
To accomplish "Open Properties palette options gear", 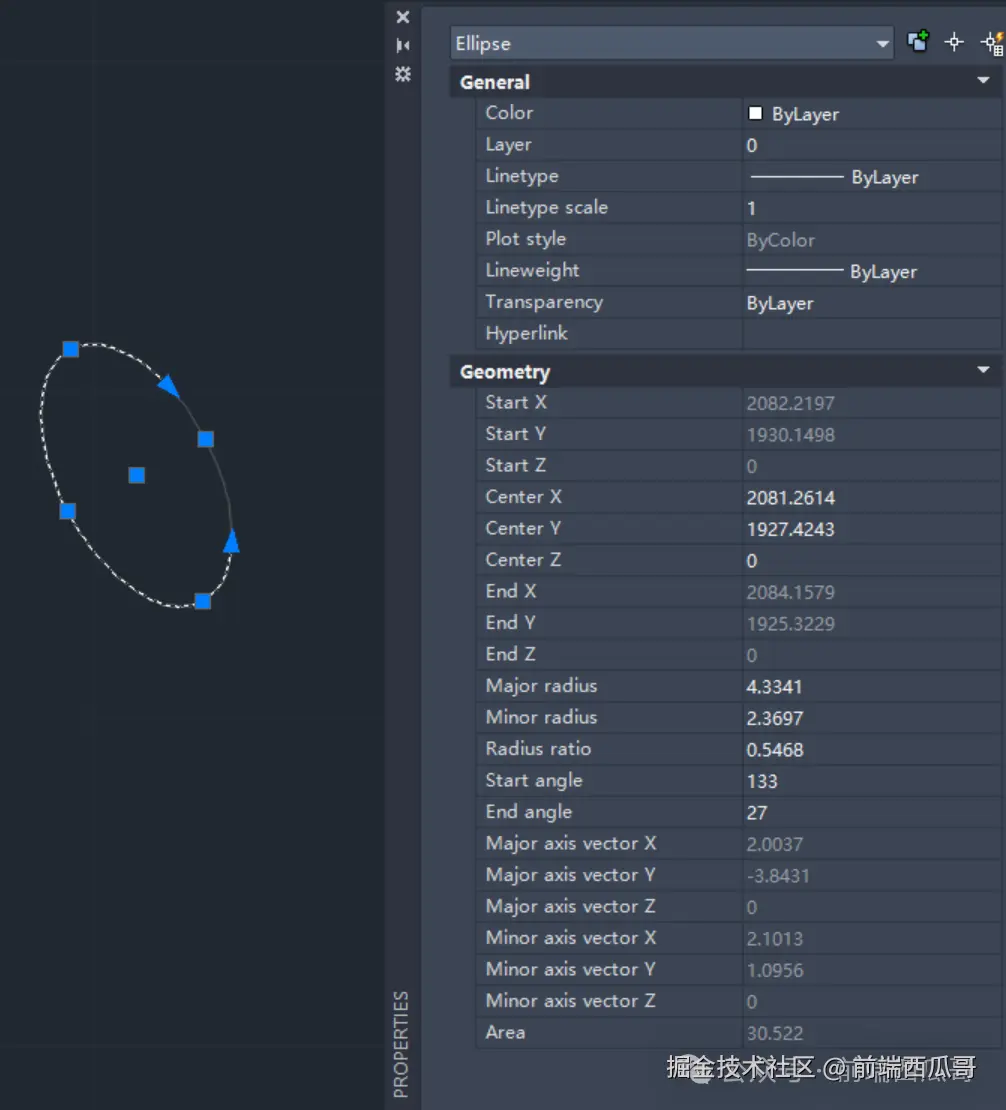I will (403, 74).
